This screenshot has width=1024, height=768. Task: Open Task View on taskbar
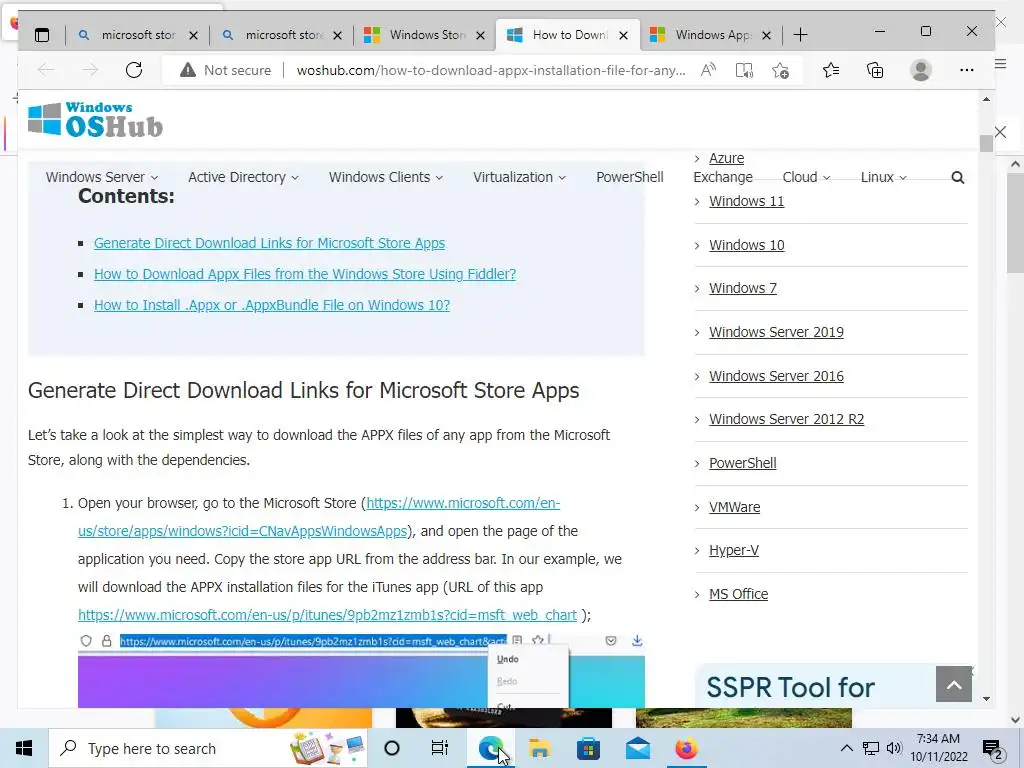[x=440, y=748]
